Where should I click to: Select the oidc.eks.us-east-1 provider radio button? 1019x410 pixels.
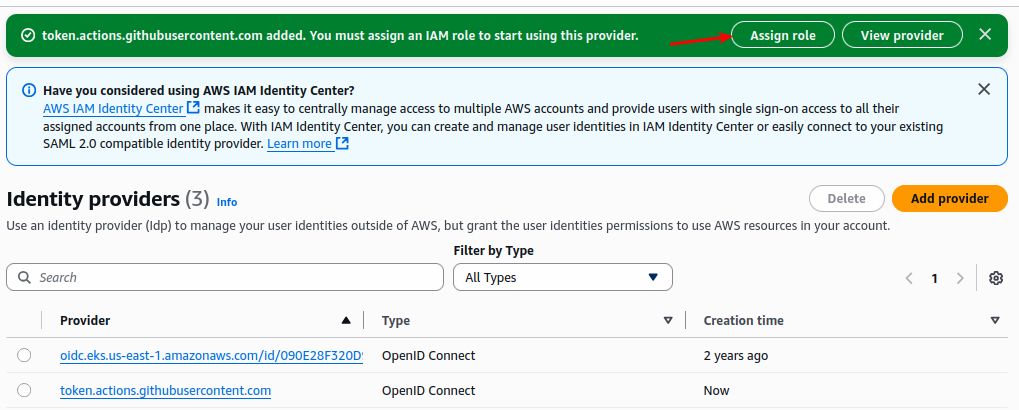[x=24, y=355]
